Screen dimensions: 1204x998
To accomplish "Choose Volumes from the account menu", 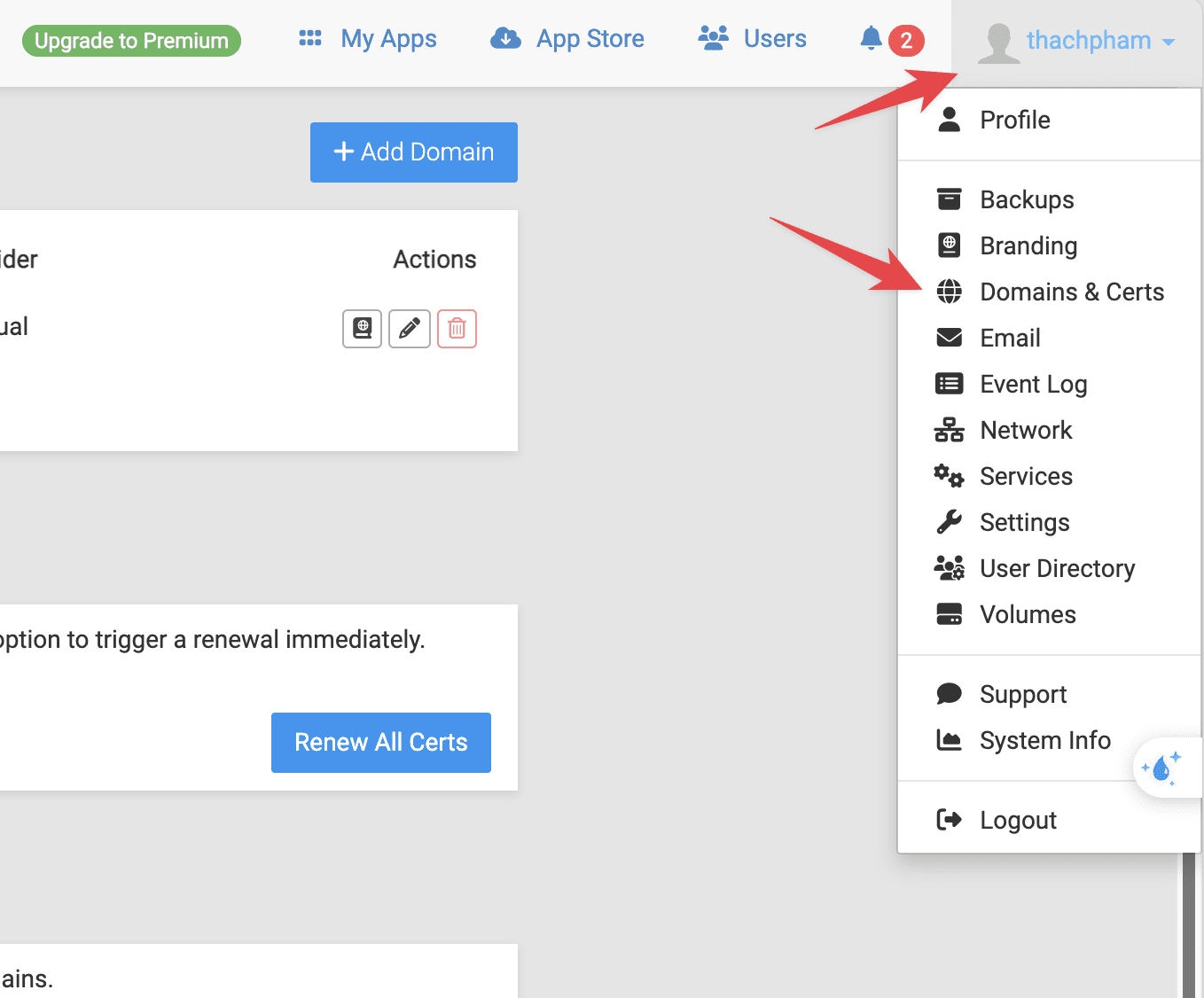I will [x=1027, y=614].
